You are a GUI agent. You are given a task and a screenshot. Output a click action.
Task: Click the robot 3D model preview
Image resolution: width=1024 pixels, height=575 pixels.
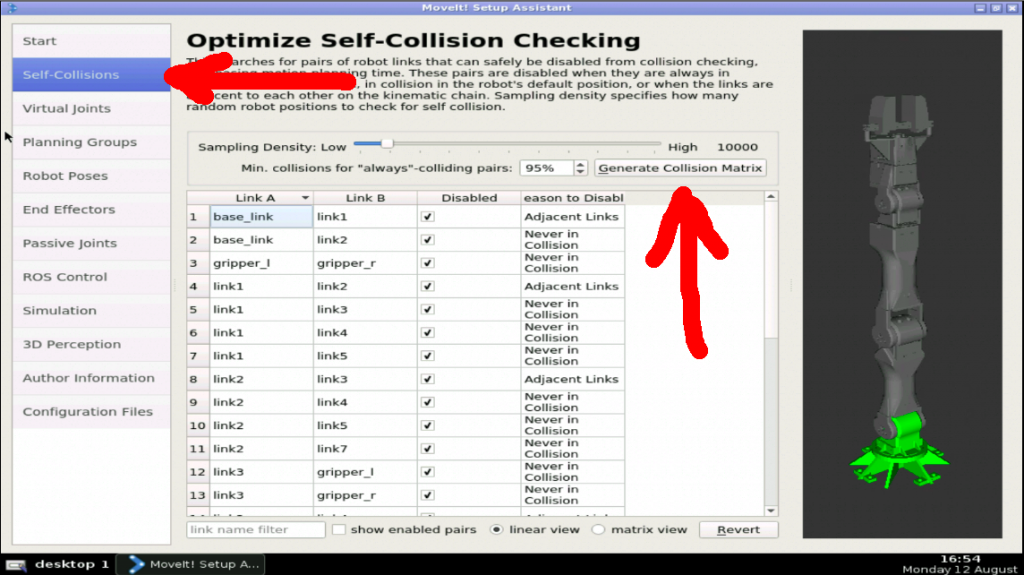click(902, 284)
